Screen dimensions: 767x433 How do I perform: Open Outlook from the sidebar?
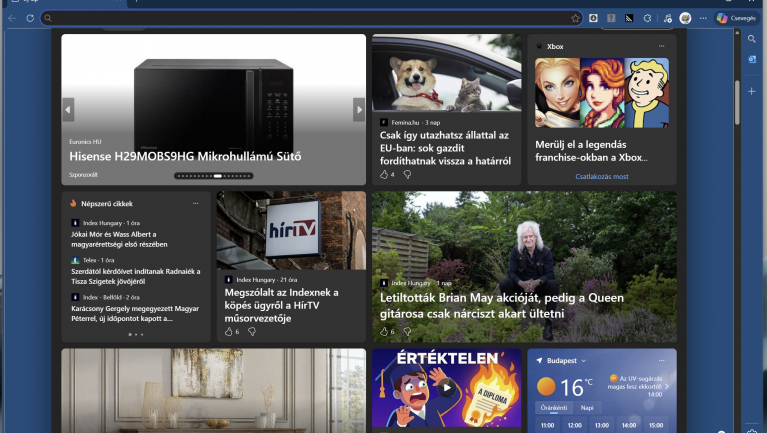point(751,59)
